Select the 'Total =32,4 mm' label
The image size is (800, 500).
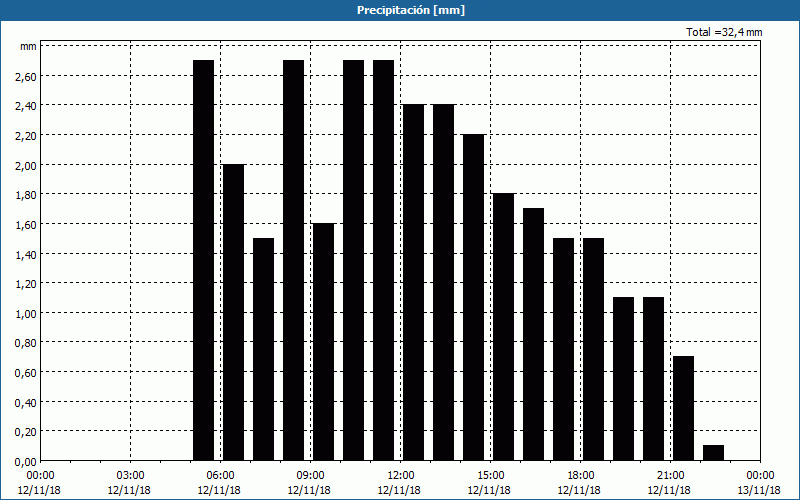[x=724, y=32]
